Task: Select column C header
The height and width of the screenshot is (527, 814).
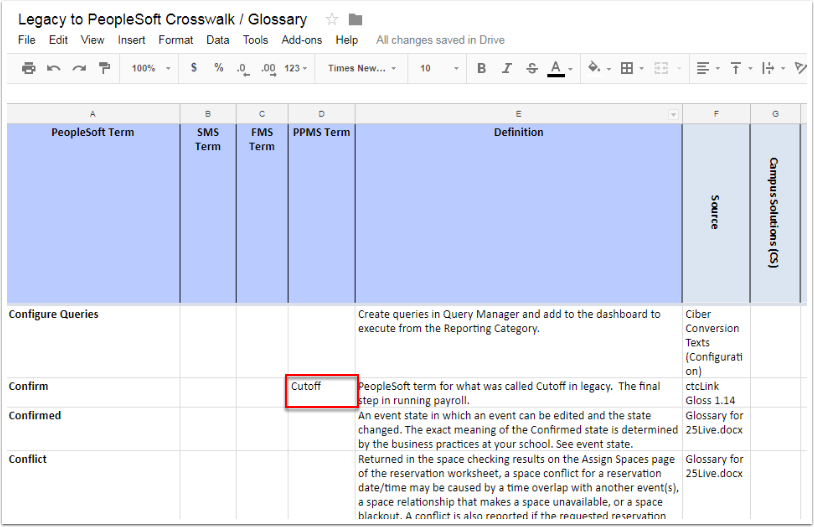Action: (262, 114)
